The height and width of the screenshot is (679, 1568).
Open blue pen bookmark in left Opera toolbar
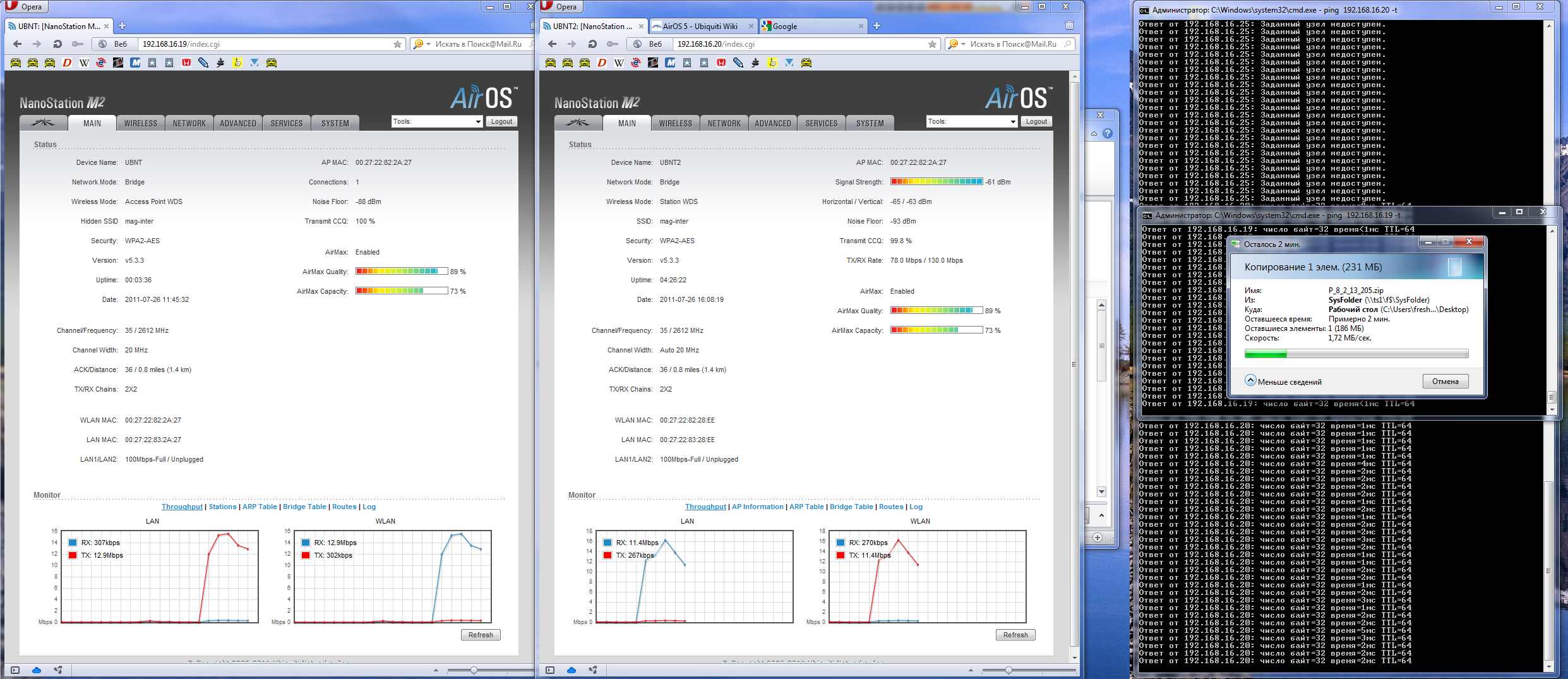coord(203,63)
